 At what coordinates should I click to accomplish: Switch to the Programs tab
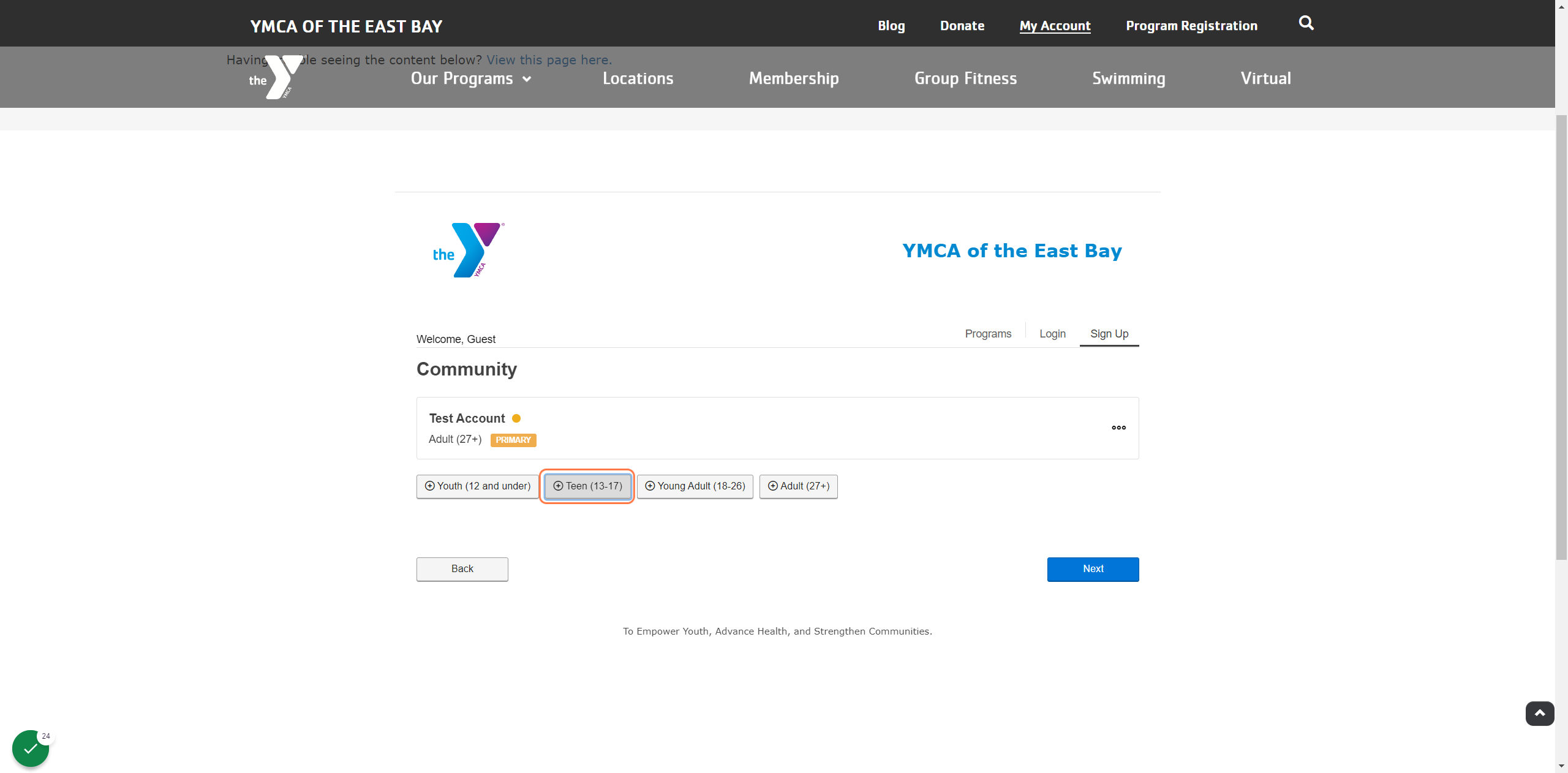tap(988, 334)
